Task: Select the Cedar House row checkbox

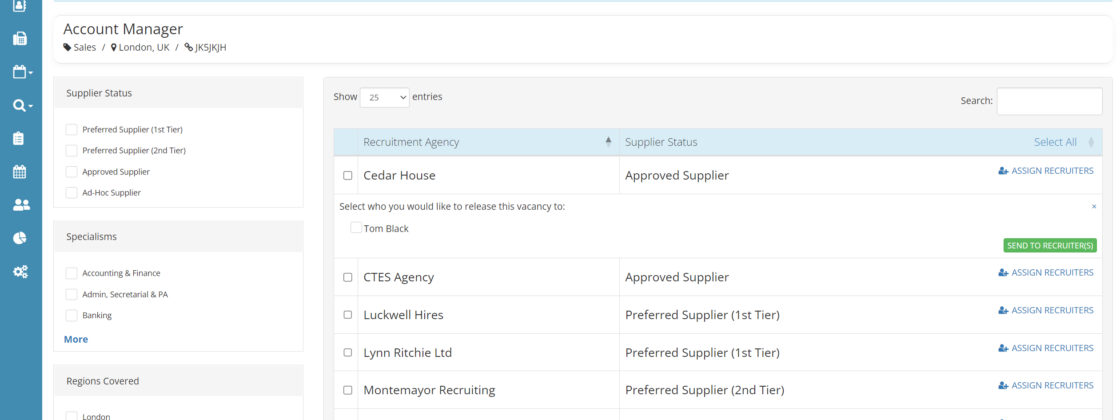Action: [348, 175]
